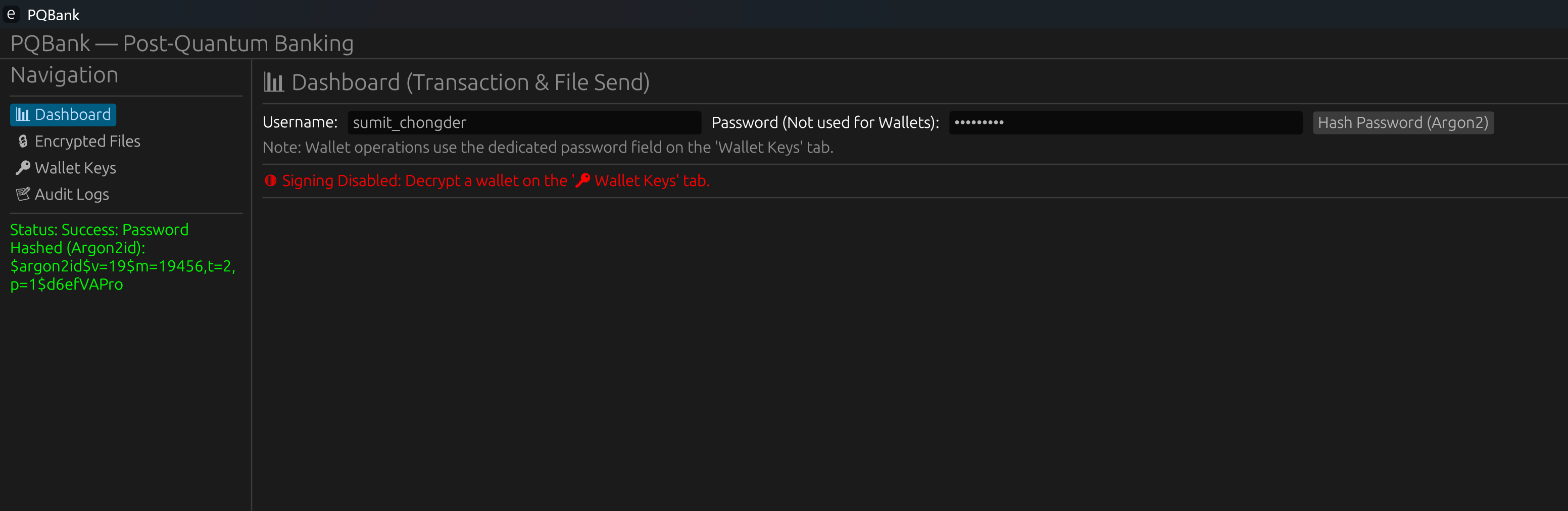Click the PQBank app icon in title bar
This screenshot has width=1568, height=511.
click(11, 14)
